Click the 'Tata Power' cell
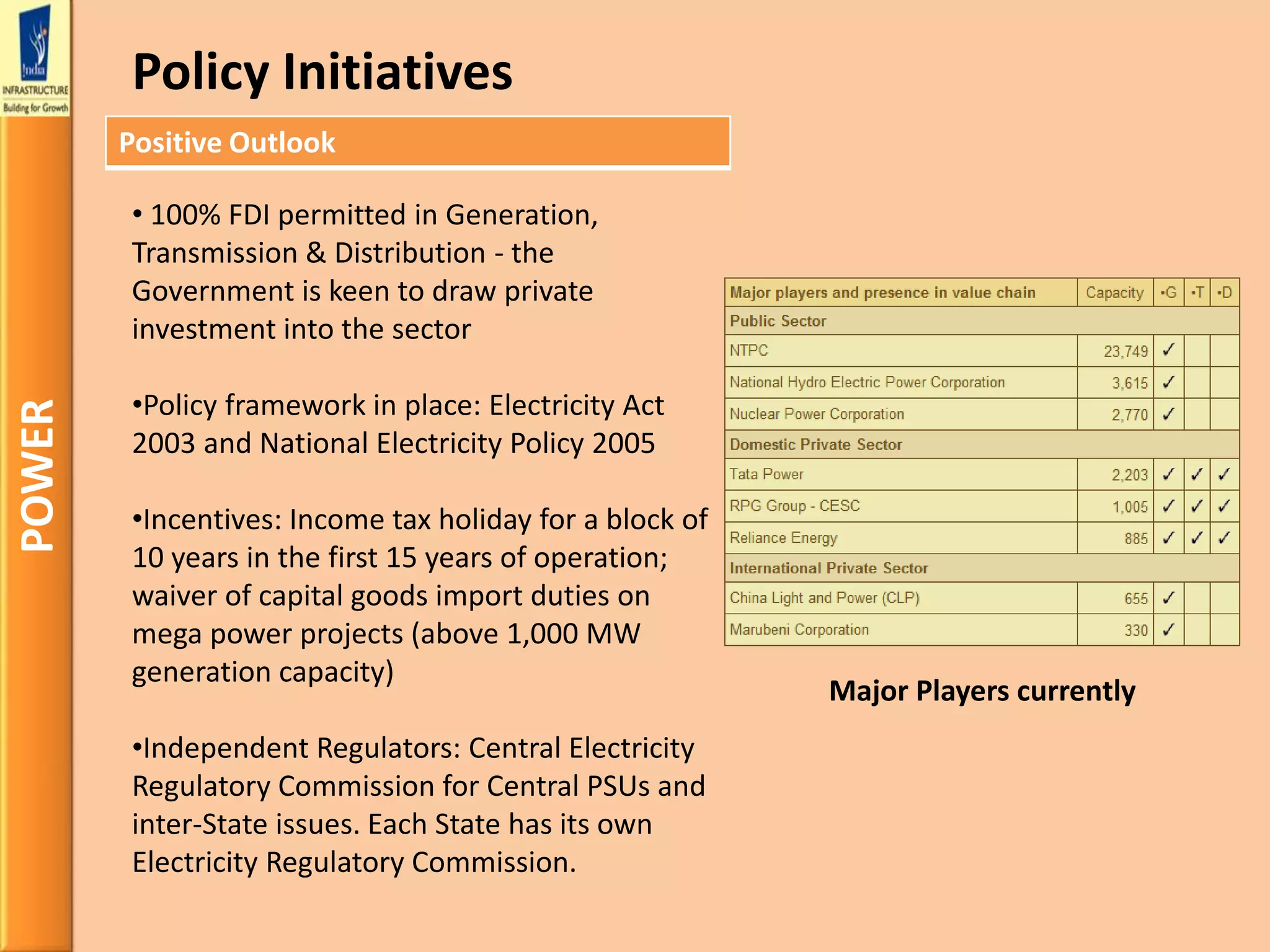 click(901, 474)
